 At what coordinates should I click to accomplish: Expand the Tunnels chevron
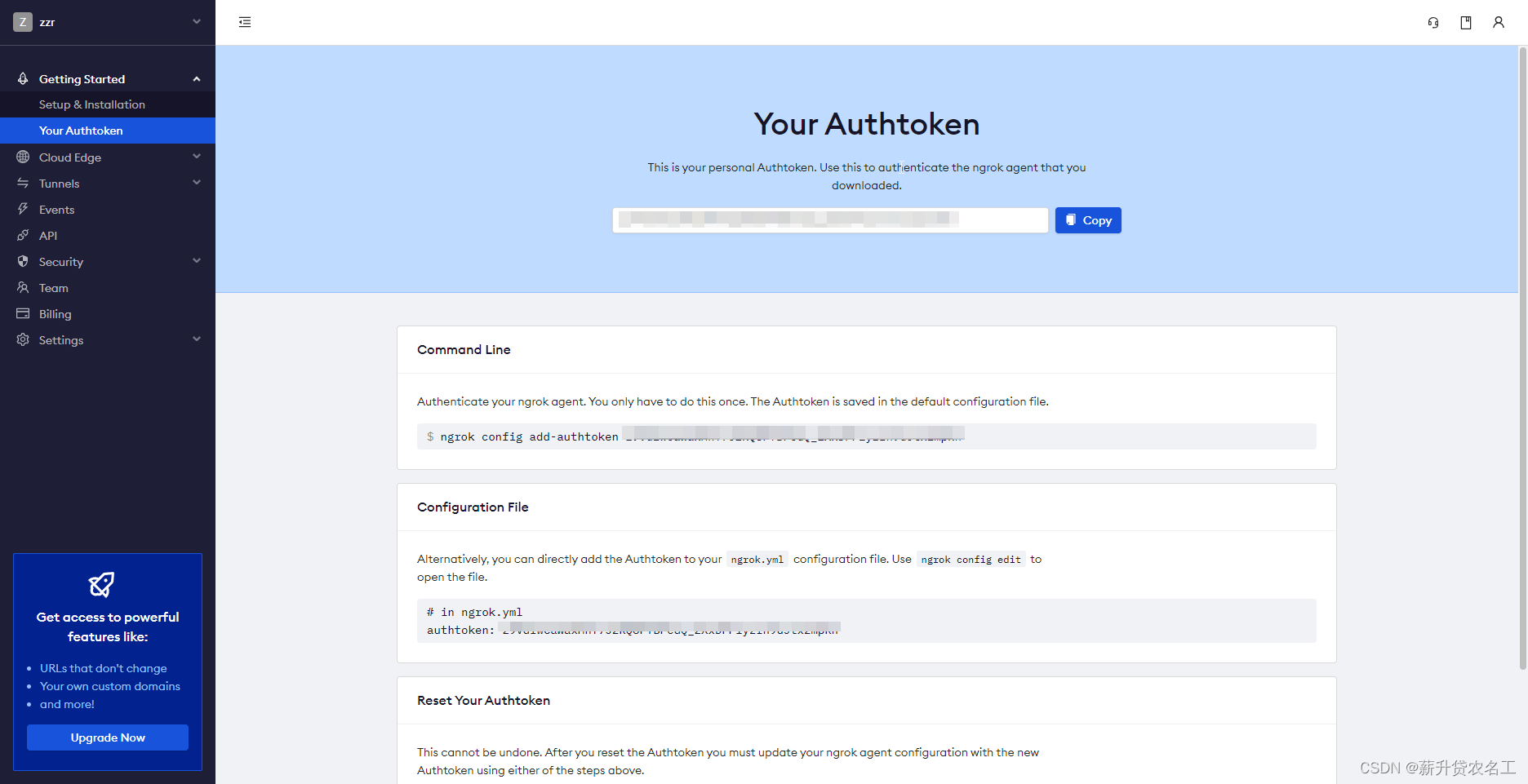pyautogui.click(x=197, y=182)
